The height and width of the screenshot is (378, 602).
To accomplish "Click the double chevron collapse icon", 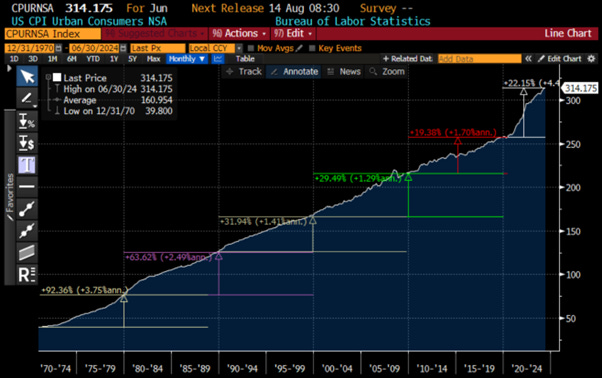I will [x=528, y=59].
